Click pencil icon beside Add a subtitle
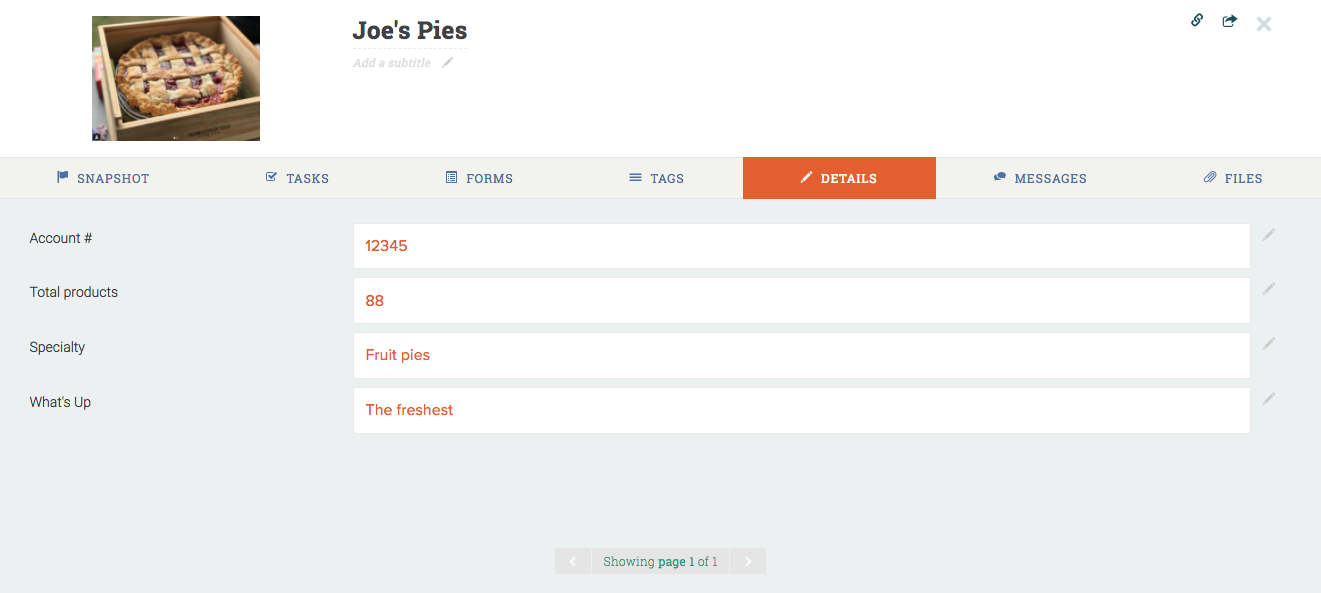Screen dimensions: 1321x593 [448, 63]
